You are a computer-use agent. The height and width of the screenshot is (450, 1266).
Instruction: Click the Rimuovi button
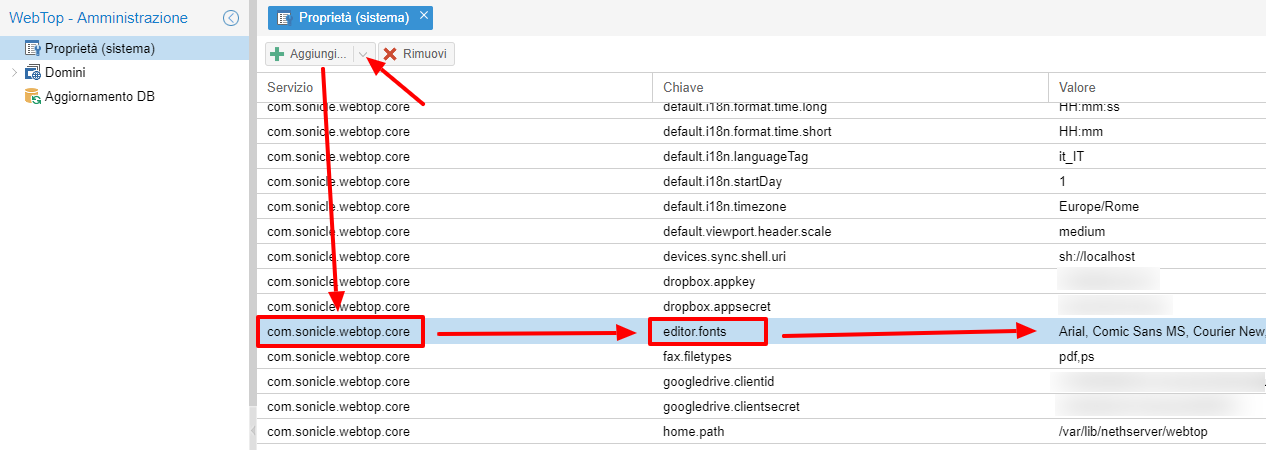coord(416,54)
